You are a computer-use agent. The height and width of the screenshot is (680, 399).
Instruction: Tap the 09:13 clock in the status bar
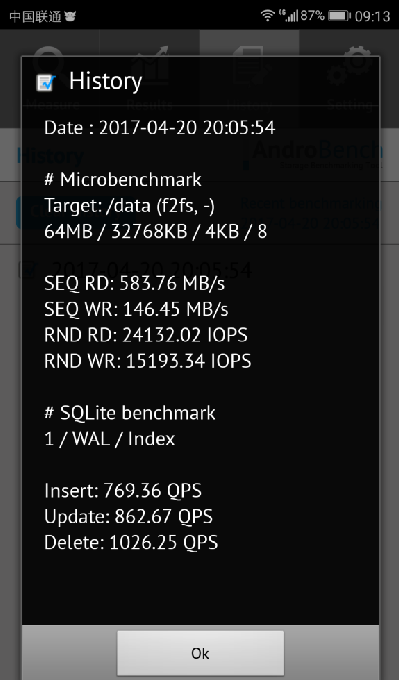point(373,16)
